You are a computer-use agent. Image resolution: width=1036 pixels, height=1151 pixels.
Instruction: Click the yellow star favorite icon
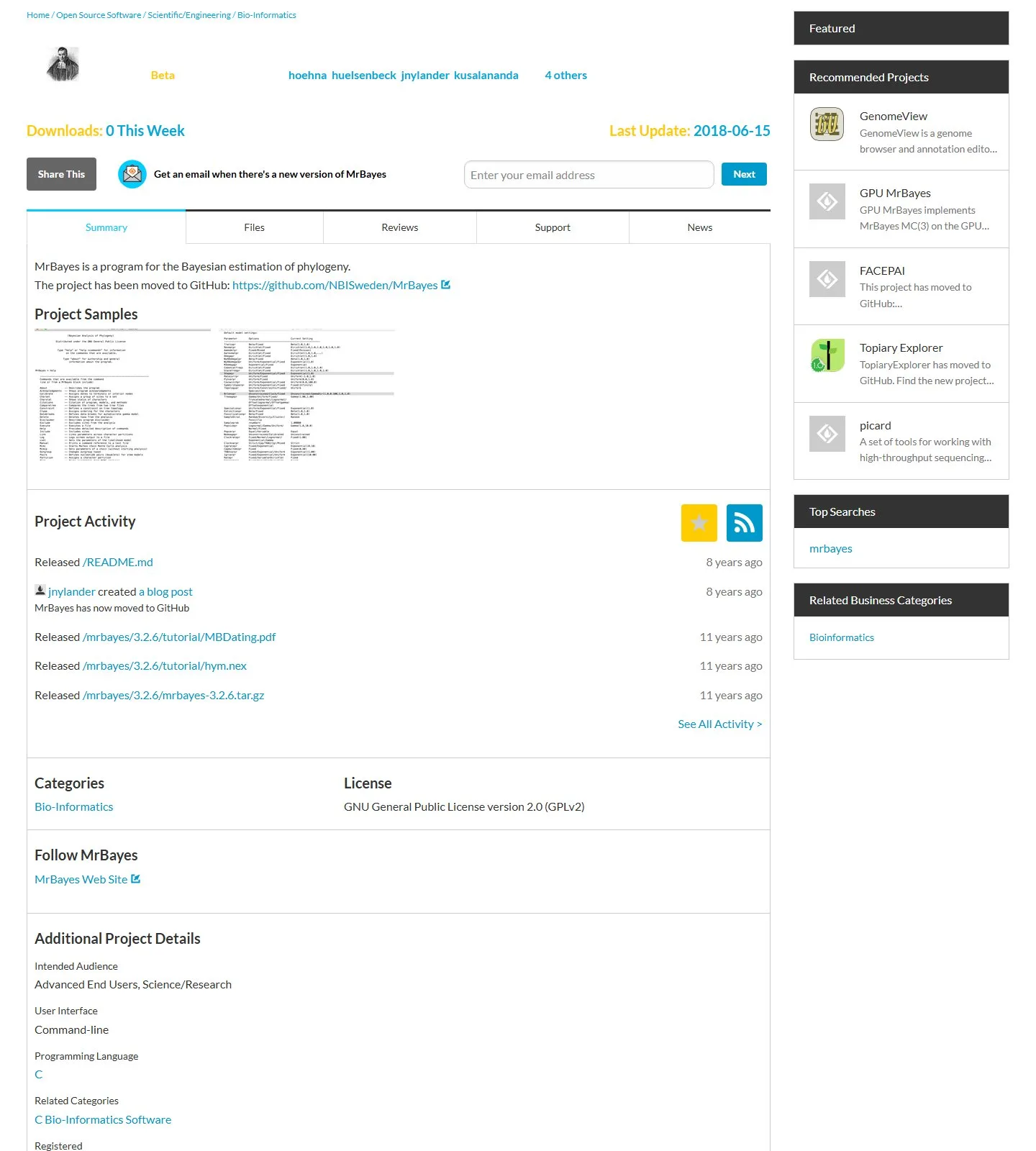(x=699, y=523)
